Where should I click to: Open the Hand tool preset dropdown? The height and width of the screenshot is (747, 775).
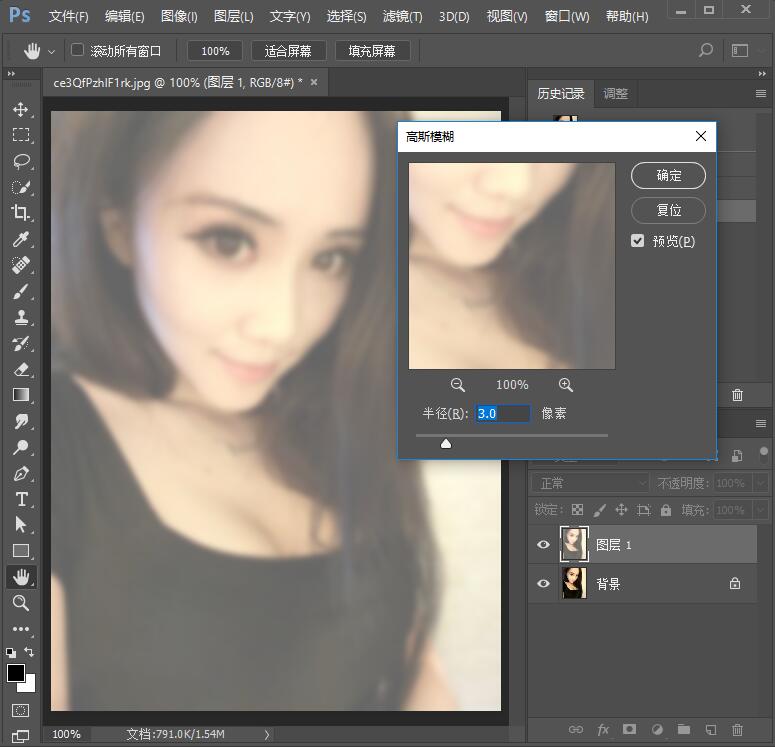click(51, 51)
